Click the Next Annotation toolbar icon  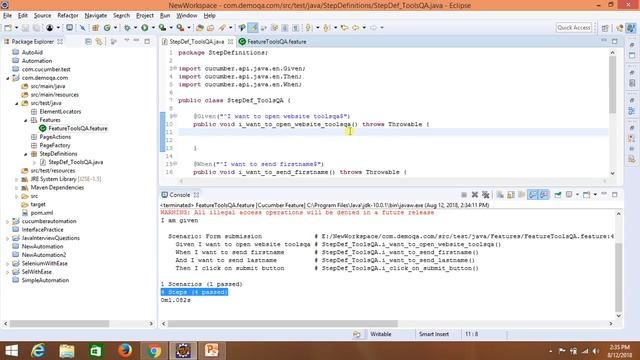click(308, 28)
